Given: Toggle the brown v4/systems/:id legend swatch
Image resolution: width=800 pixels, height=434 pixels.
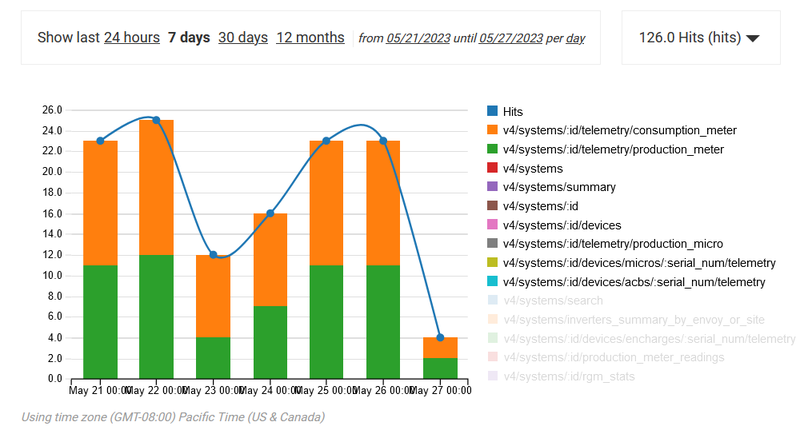Looking at the screenshot, I should (x=492, y=207).
